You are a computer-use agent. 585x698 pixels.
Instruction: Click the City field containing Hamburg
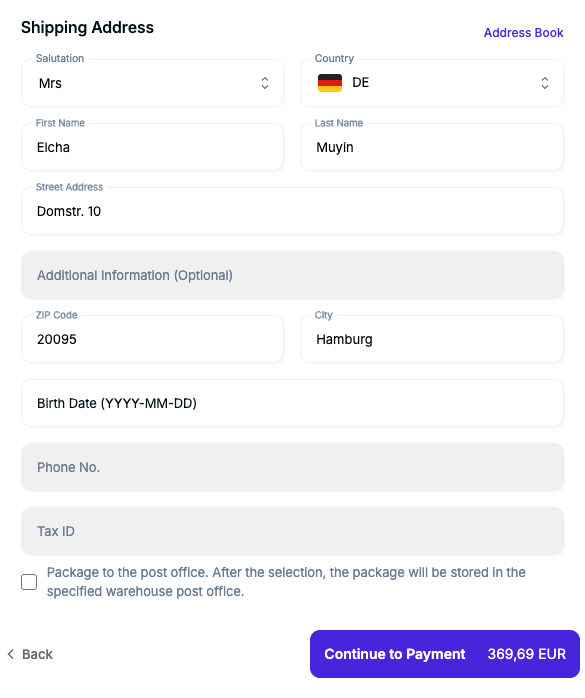pos(432,339)
